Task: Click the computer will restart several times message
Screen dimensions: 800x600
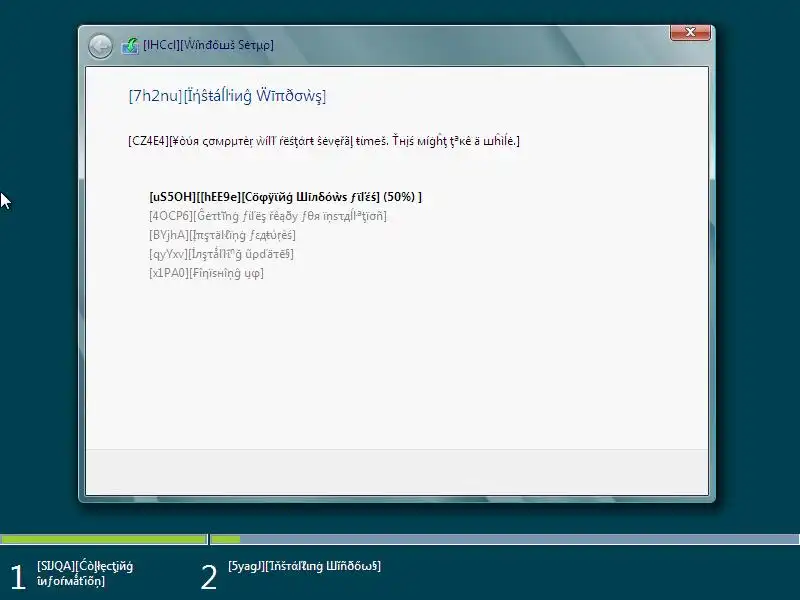Action: tap(324, 141)
